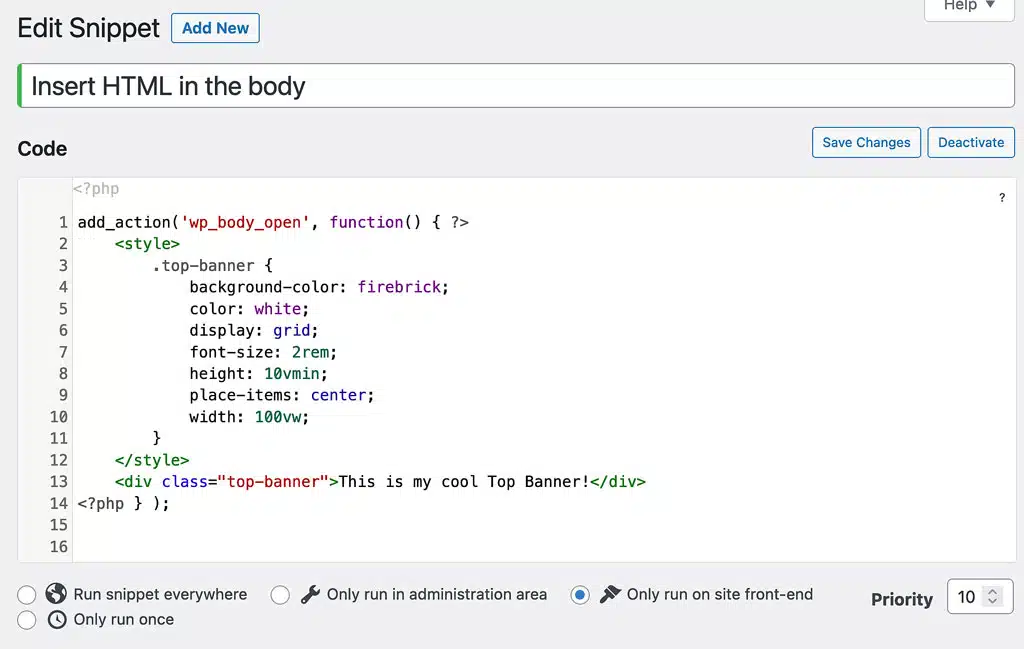
Task: Click the globe icon beside 'Run snippet everywhere'
Action: 57,594
